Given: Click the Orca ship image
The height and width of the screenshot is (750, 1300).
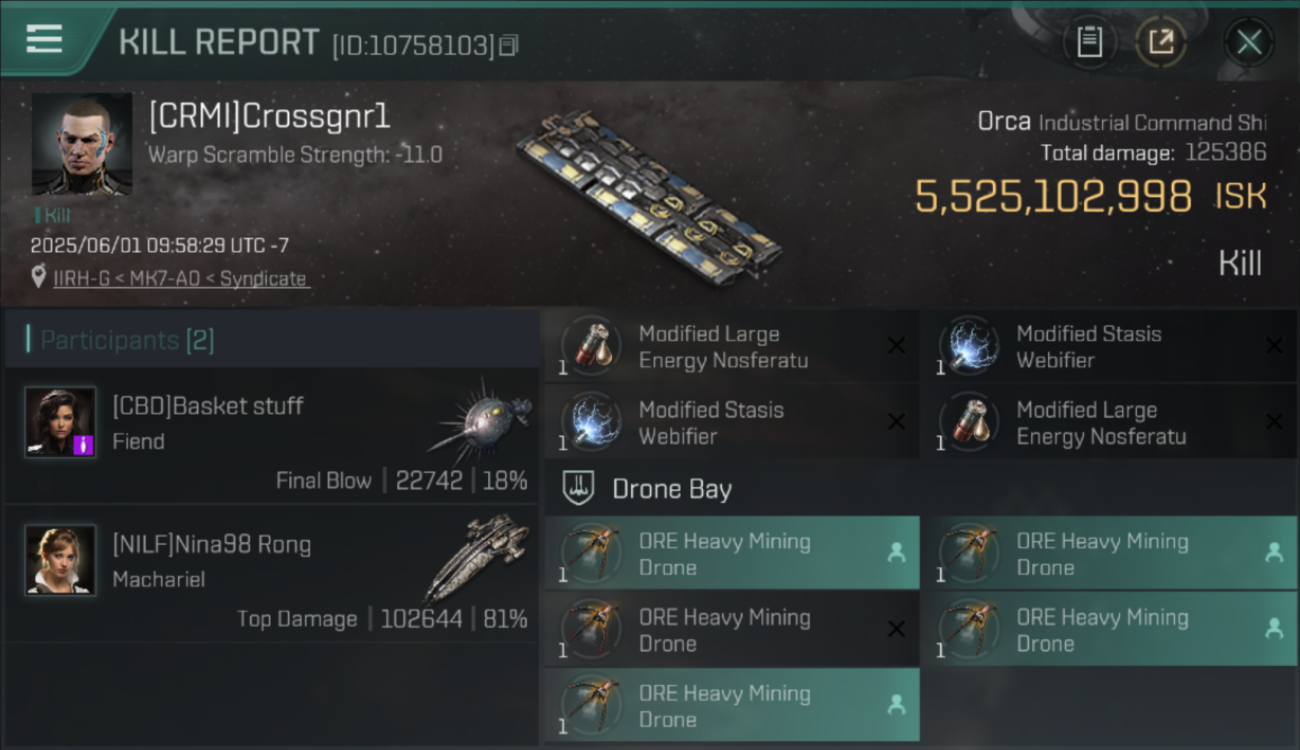Looking at the screenshot, I should pyautogui.click(x=648, y=197).
